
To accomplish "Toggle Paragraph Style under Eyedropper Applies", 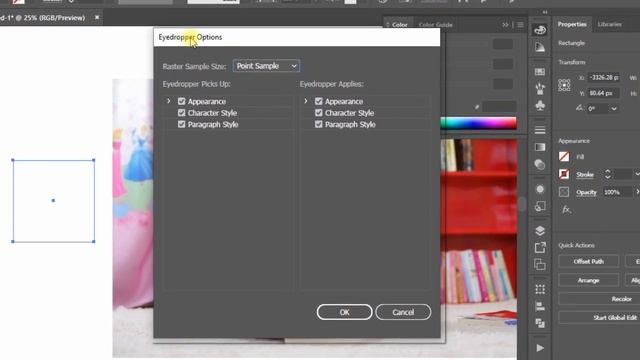I will (319, 124).
